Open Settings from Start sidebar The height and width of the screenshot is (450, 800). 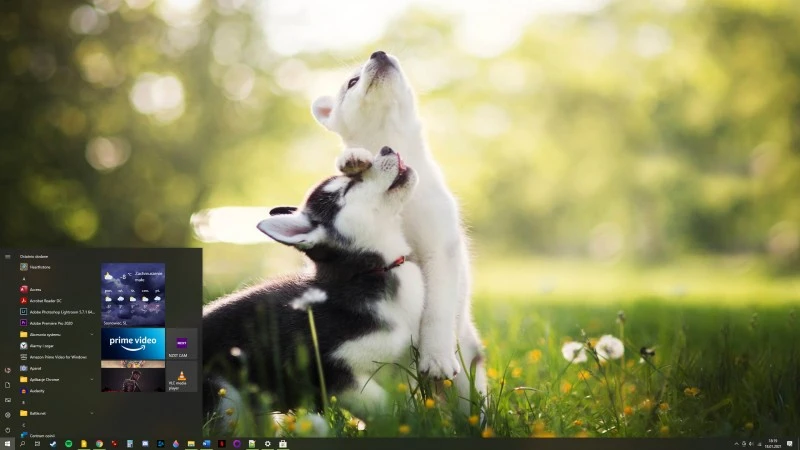[x=8, y=415]
